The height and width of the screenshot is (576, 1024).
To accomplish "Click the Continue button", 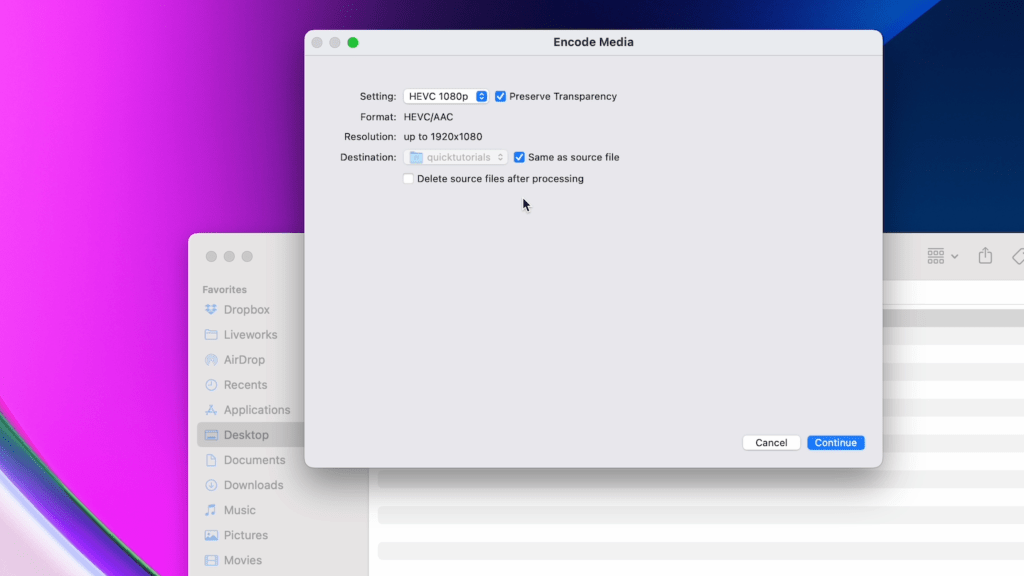I will pos(835,442).
